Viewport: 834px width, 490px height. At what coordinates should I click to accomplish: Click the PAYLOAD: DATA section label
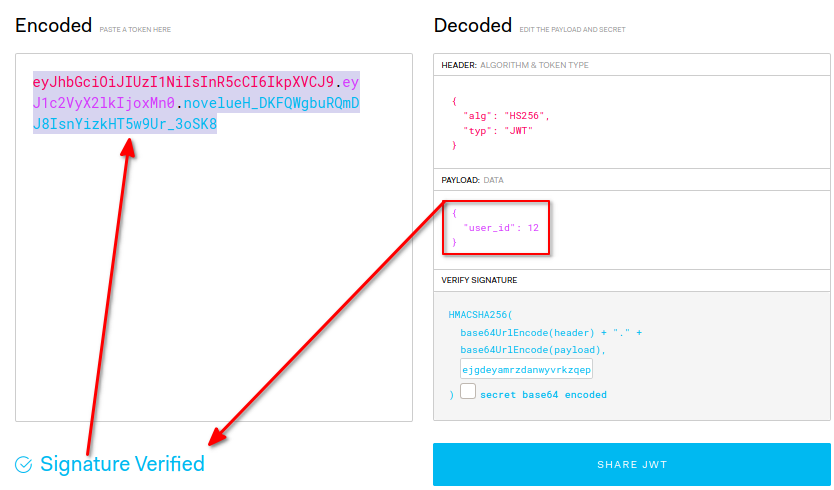(x=472, y=180)
